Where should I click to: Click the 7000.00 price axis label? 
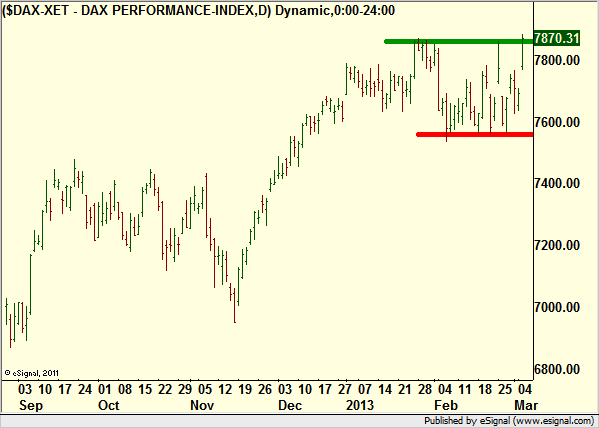point(557,307)
